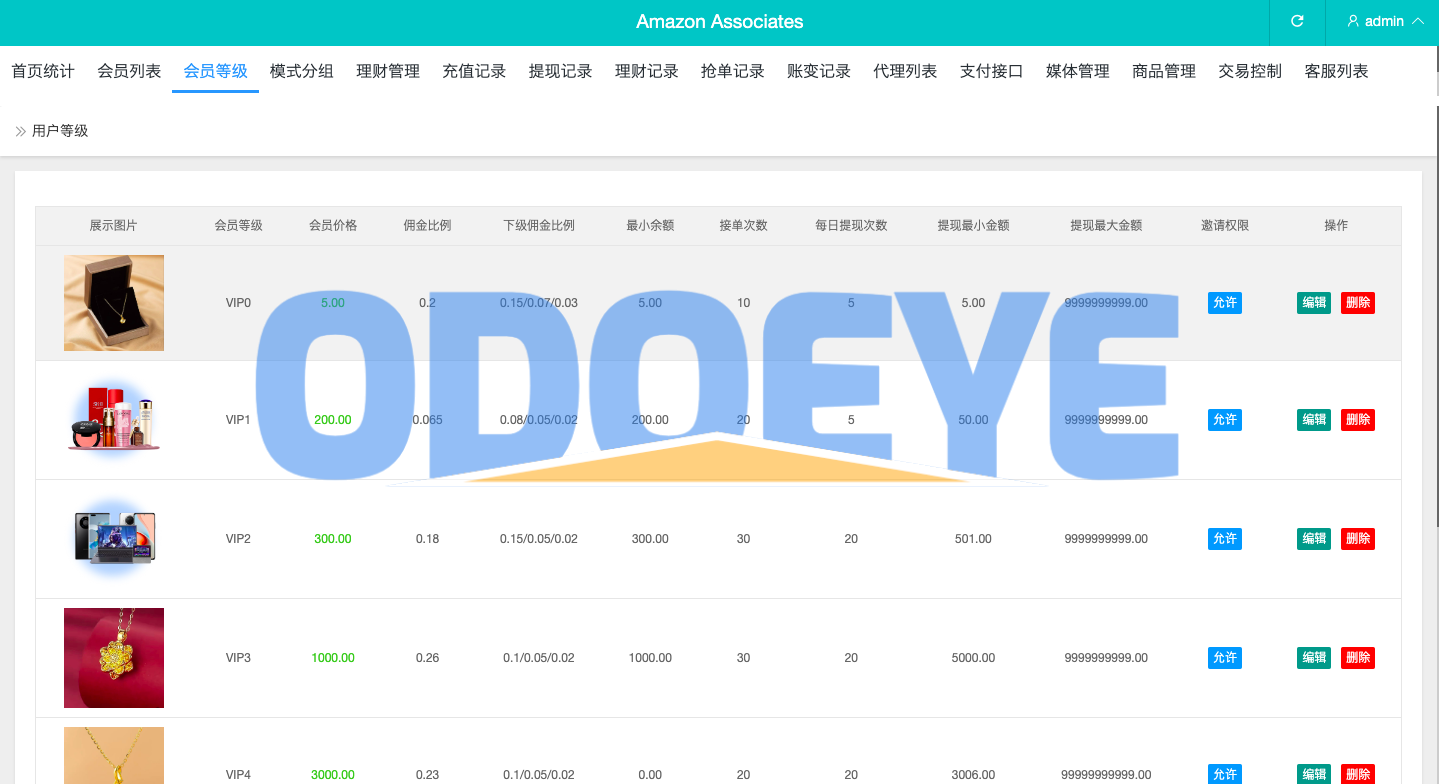The width and height of the screenshot is (1439, 784).
Task: Switch to the 会员列表 tab
Action: [129, 71]
